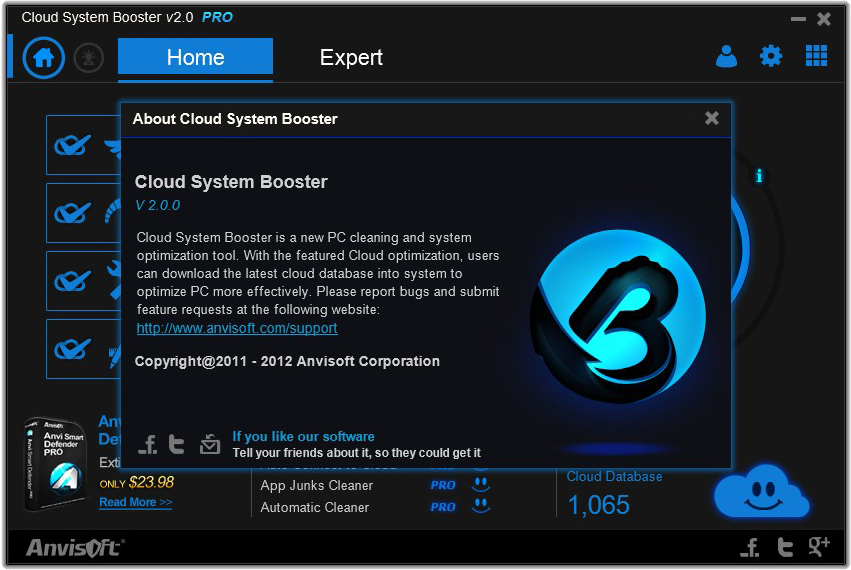This screenshot has width=851, height=570.
Task: Click the PRO badge in title bar
Action: [x=217, y=17]
